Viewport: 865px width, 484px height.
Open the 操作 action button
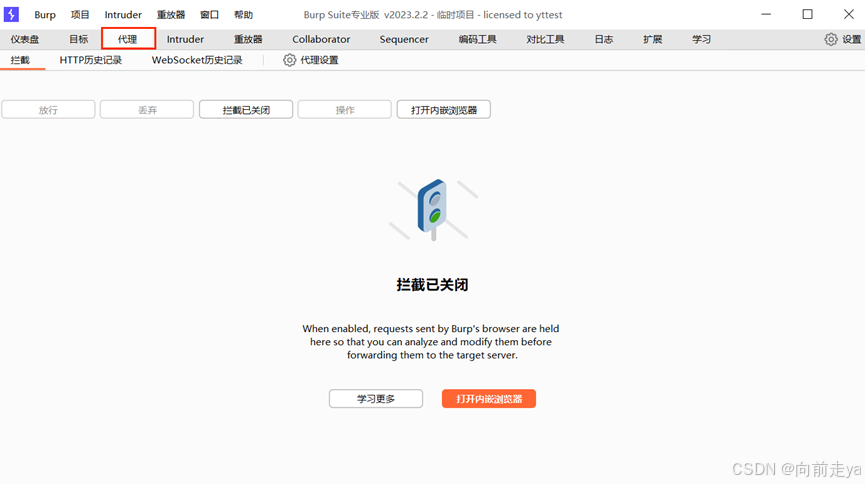point(345,110)
